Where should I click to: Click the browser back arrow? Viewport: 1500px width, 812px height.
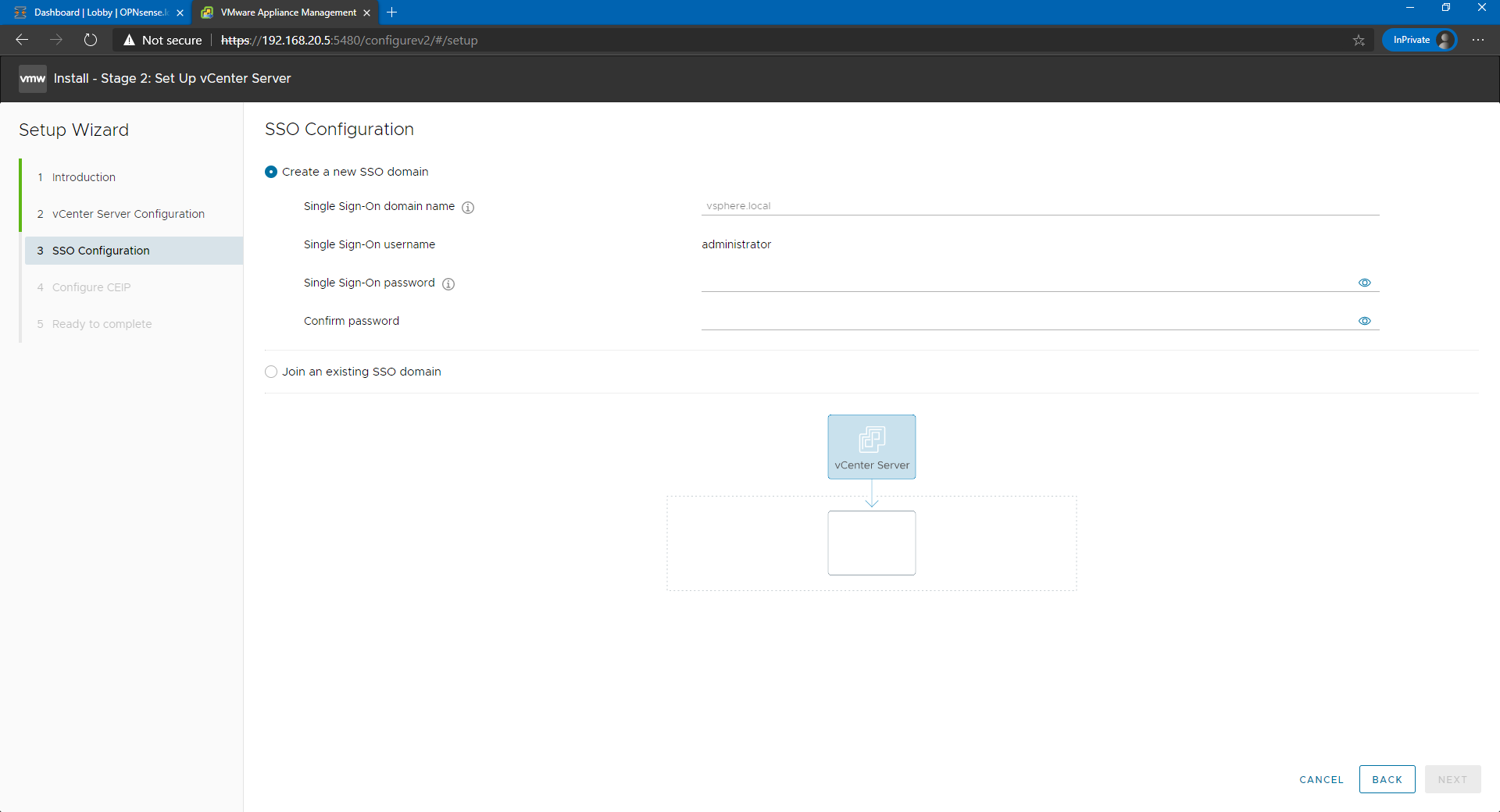pyautogui.click(x=22, y=40)
